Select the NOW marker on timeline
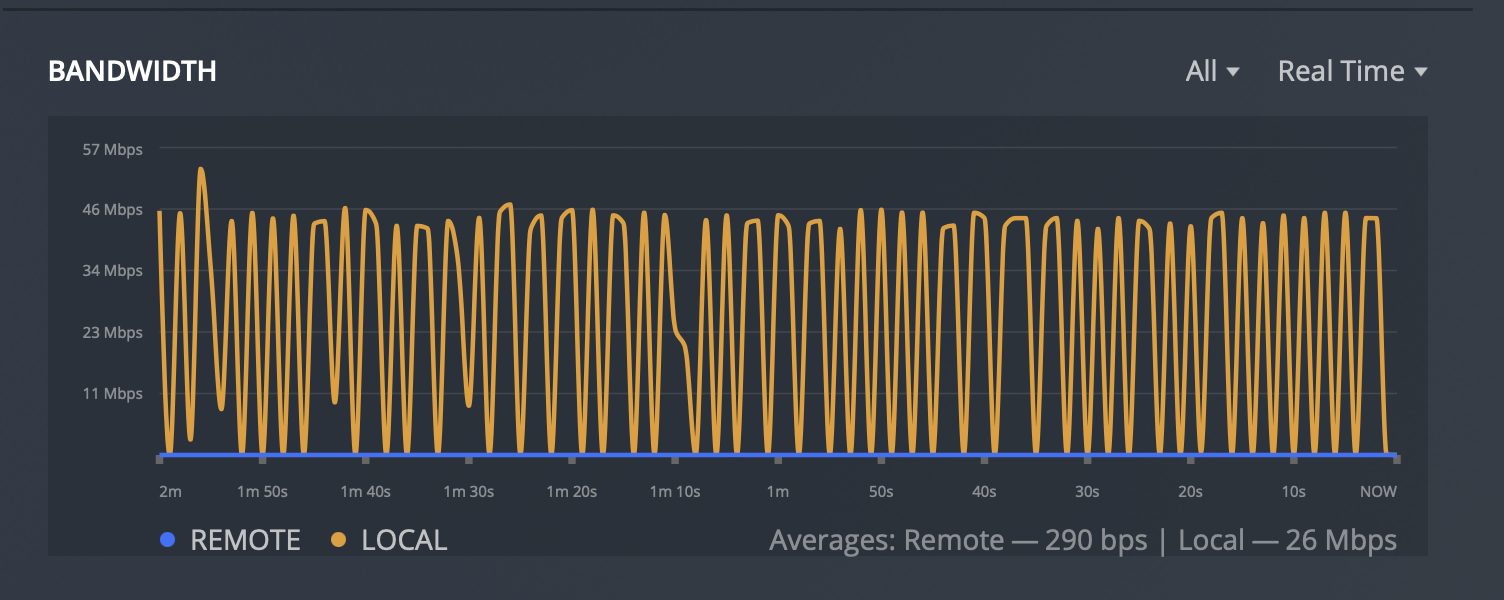This screenshot has width=1504, height=600. tap(1378, 492)
